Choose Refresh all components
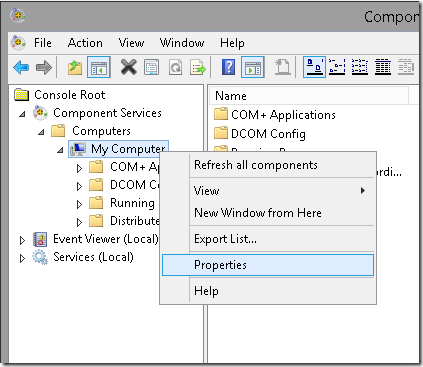 tap(268, 165)
